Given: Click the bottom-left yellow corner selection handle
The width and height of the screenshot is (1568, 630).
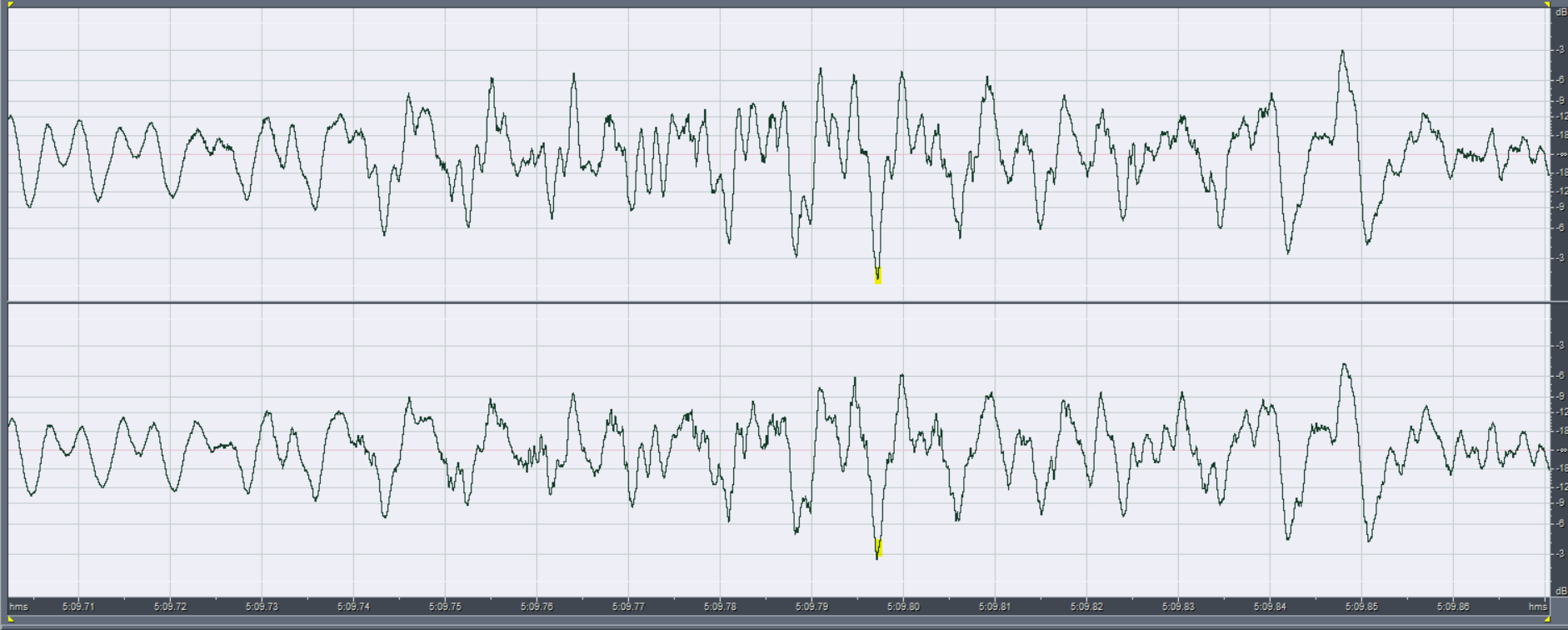Looking at the screenshot, I should pos(10,618).
